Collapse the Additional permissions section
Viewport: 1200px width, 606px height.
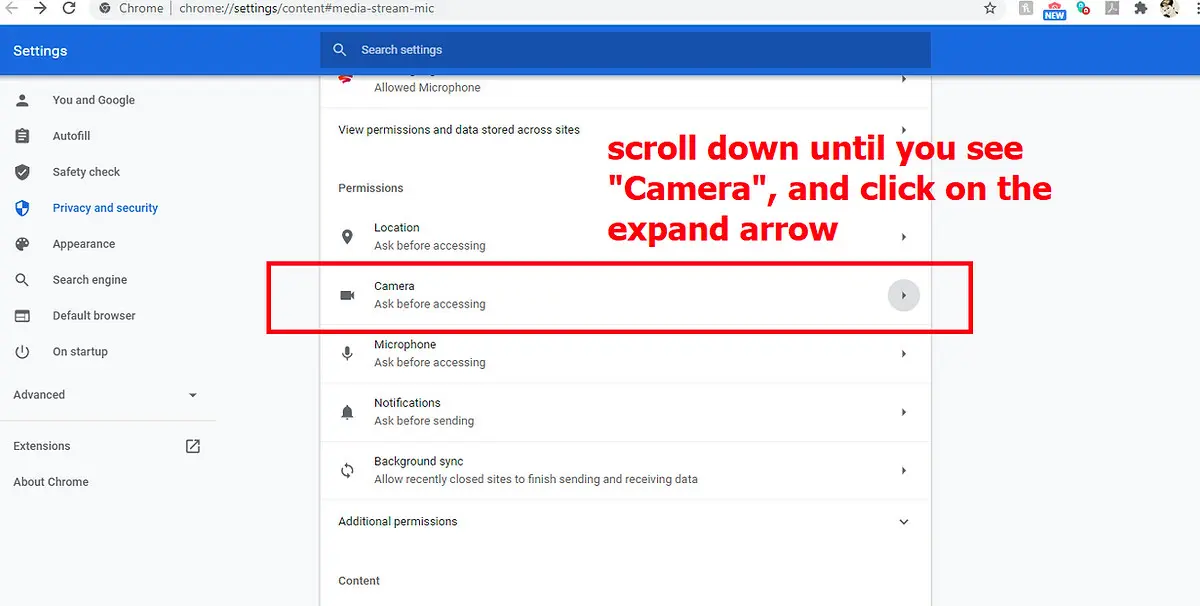(x=903, y=521)
